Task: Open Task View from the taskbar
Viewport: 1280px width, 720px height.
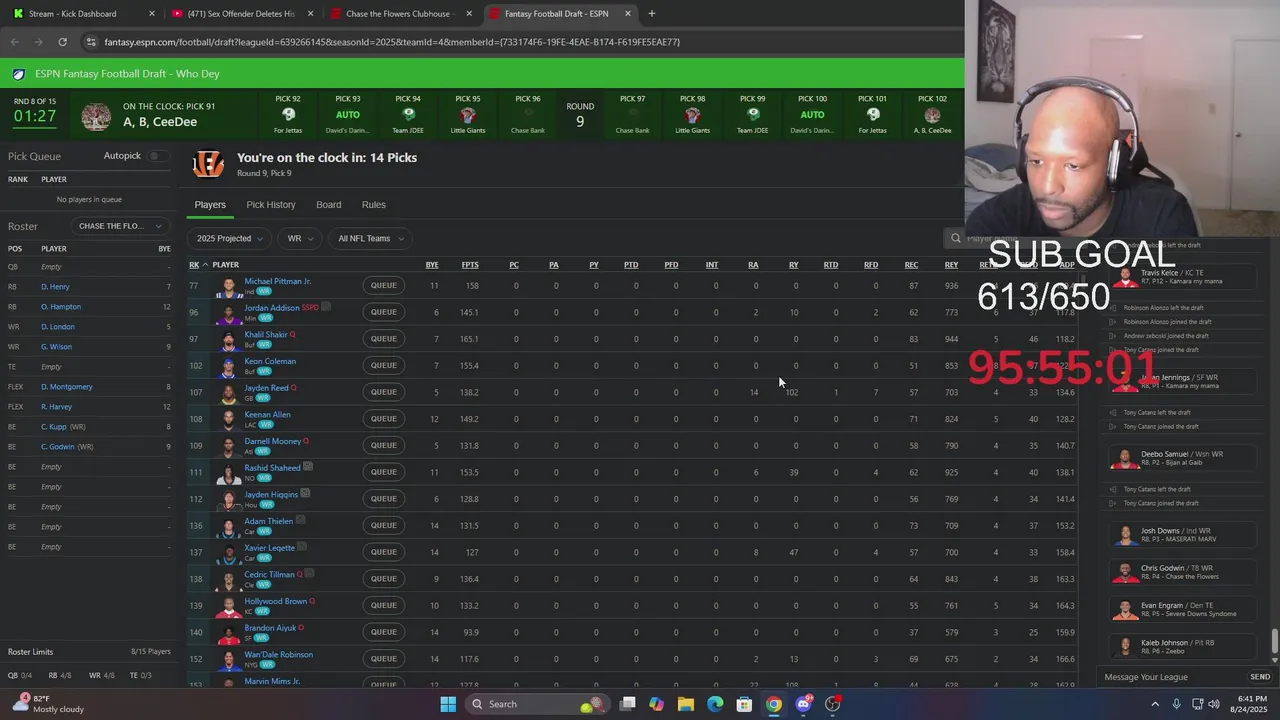Action: click(x=627, y=704)
